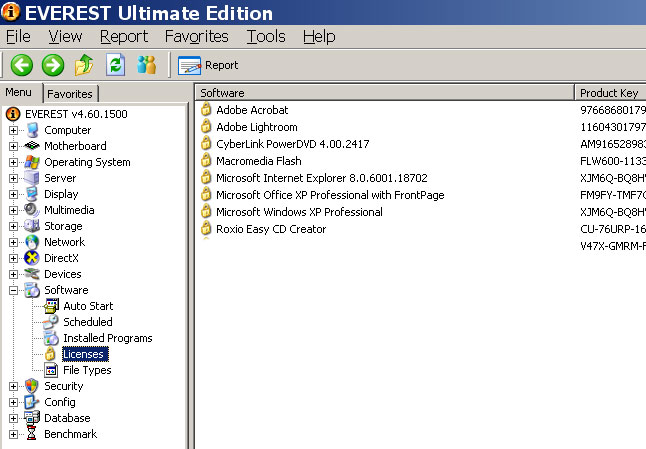This screenshot has width=646, height=449.
Task: Click the Licenses padlock icon in tree
Action: [50, 354]
